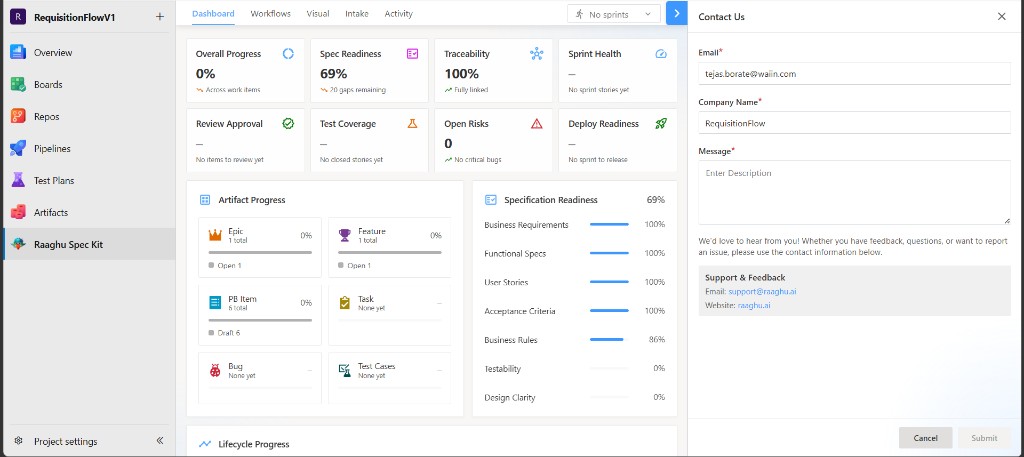Click the Message description text area
This screenshot has width=1024, height=457.
pyautogui.click(x=854, y=193)
